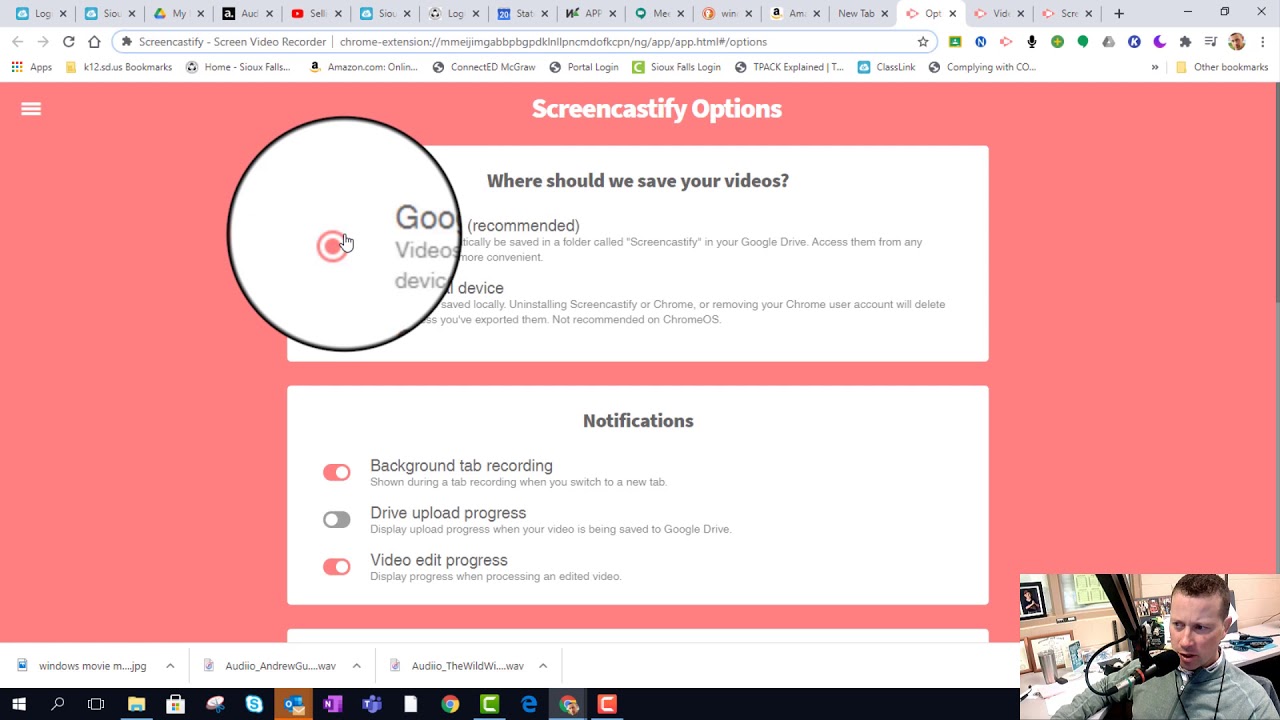Screen dimensions: 1280x720
Task: Click the browser back arrow
Action: [17, 42]
